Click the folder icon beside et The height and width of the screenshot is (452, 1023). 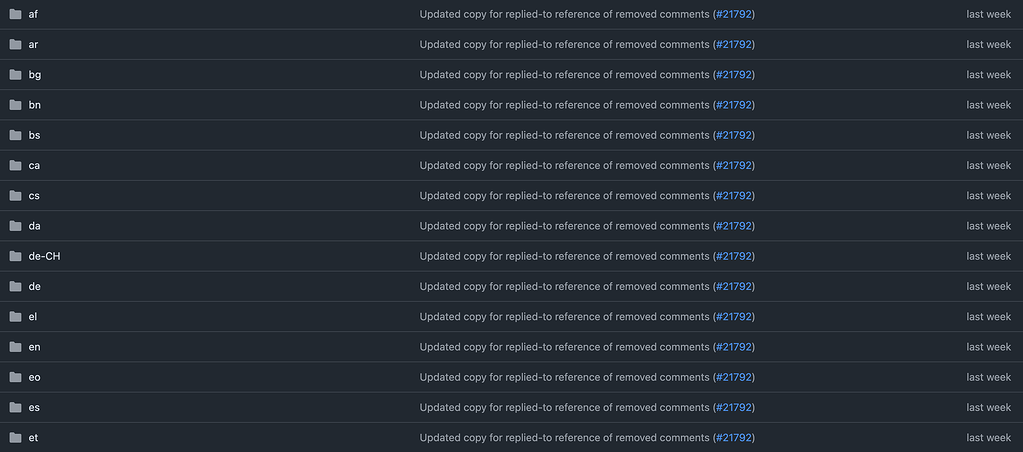click(15, 438)
